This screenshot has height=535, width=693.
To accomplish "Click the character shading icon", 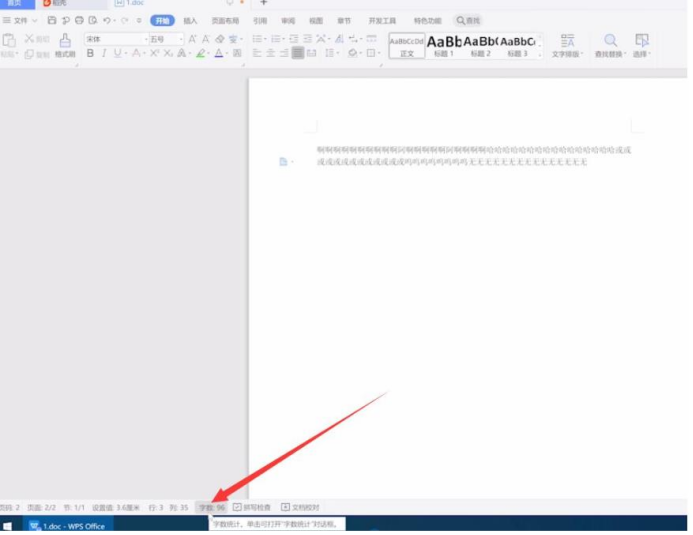I will [x=237, y=53].
